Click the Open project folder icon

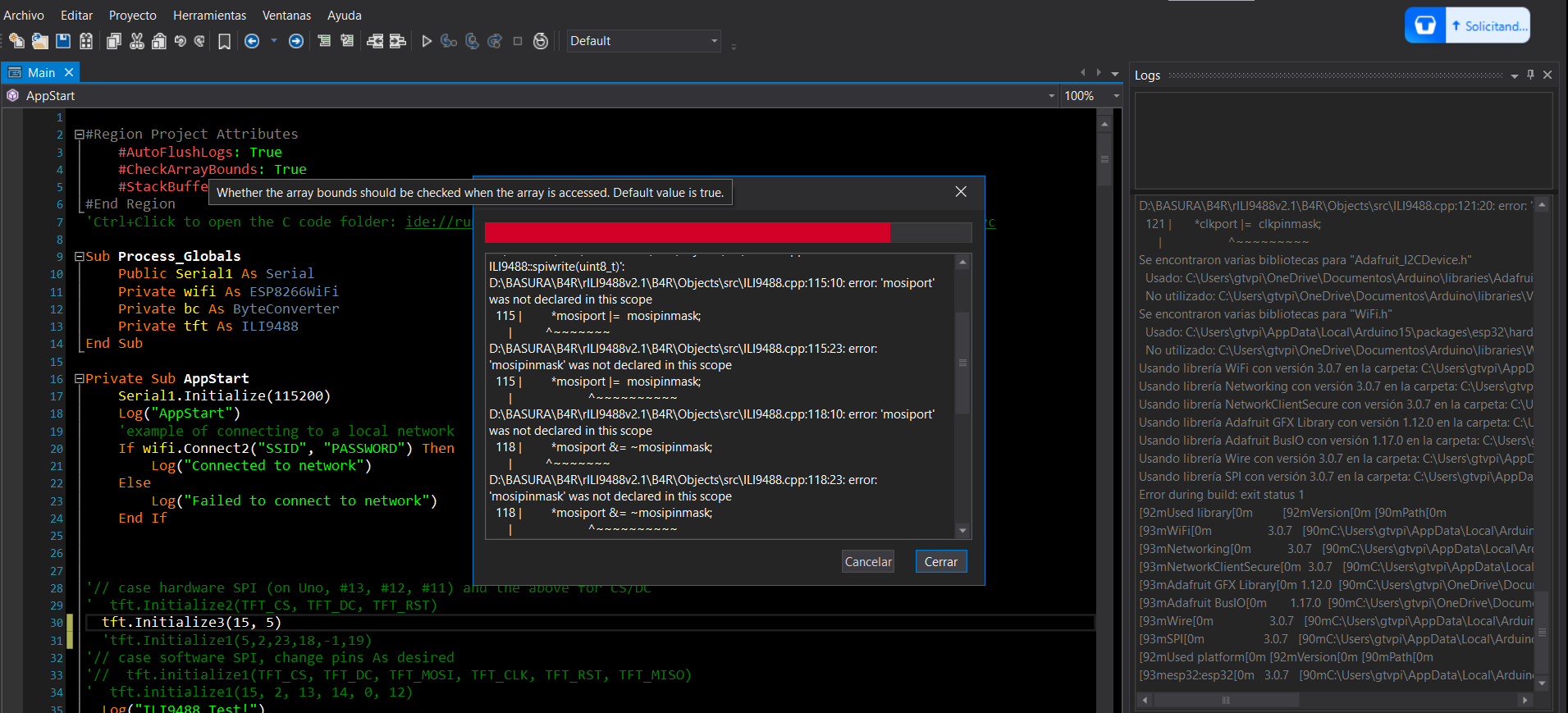click(x=39, y=41)
